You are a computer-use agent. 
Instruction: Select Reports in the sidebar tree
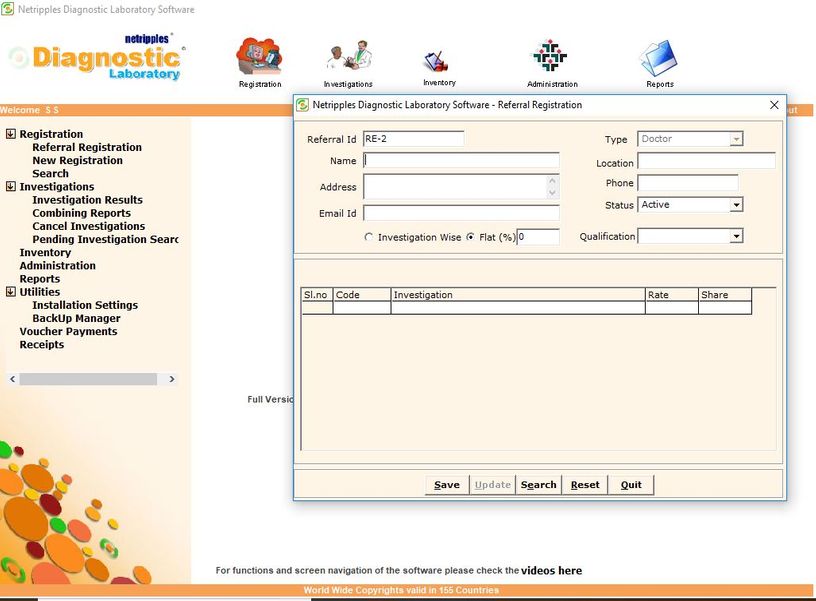click(40, 279)
